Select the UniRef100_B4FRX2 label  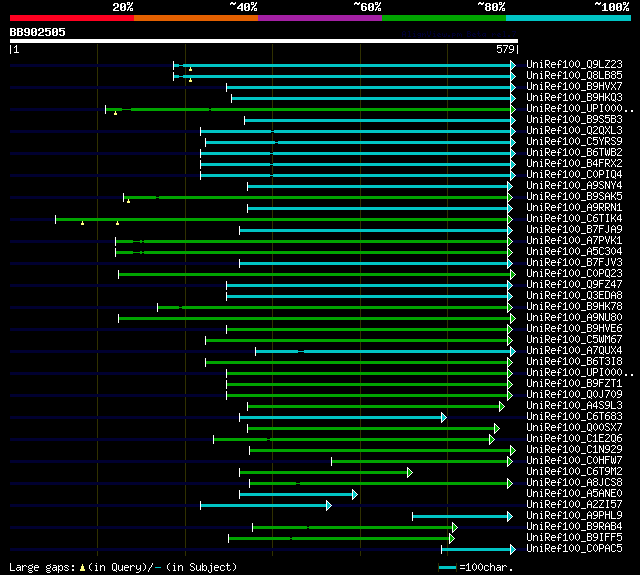pos(574,164)
